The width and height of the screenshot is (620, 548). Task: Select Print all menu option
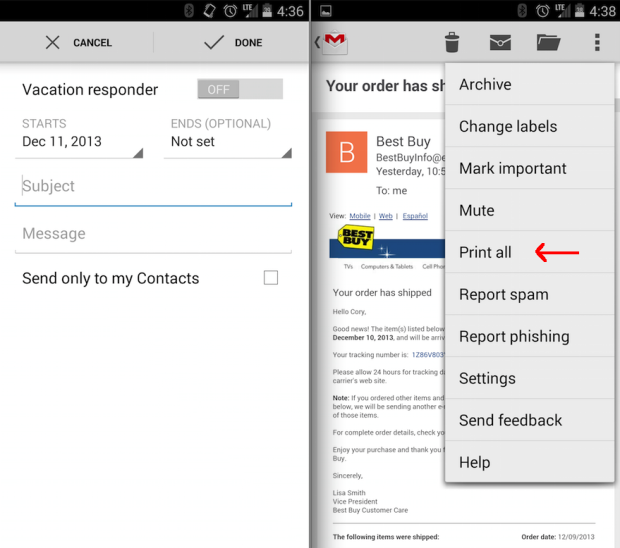pyautogui.click(x=529, y=252)
